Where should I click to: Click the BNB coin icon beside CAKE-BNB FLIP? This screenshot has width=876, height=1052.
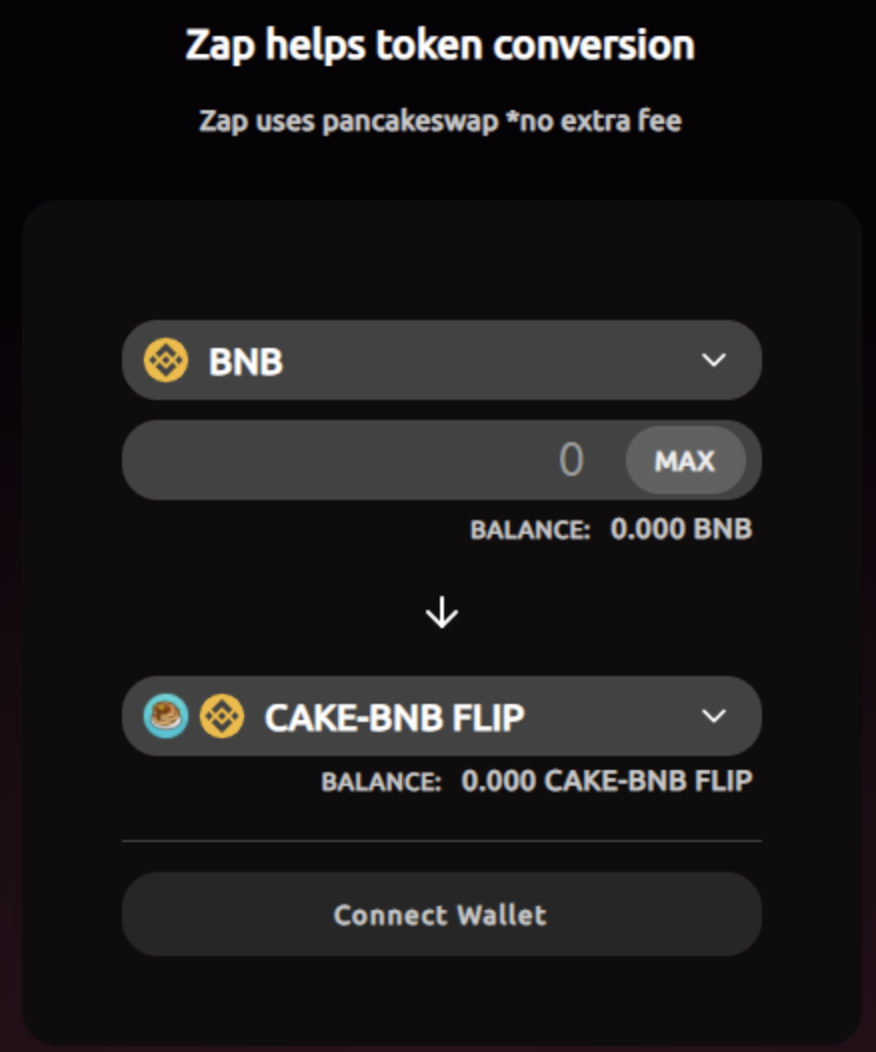click(221, 717)
